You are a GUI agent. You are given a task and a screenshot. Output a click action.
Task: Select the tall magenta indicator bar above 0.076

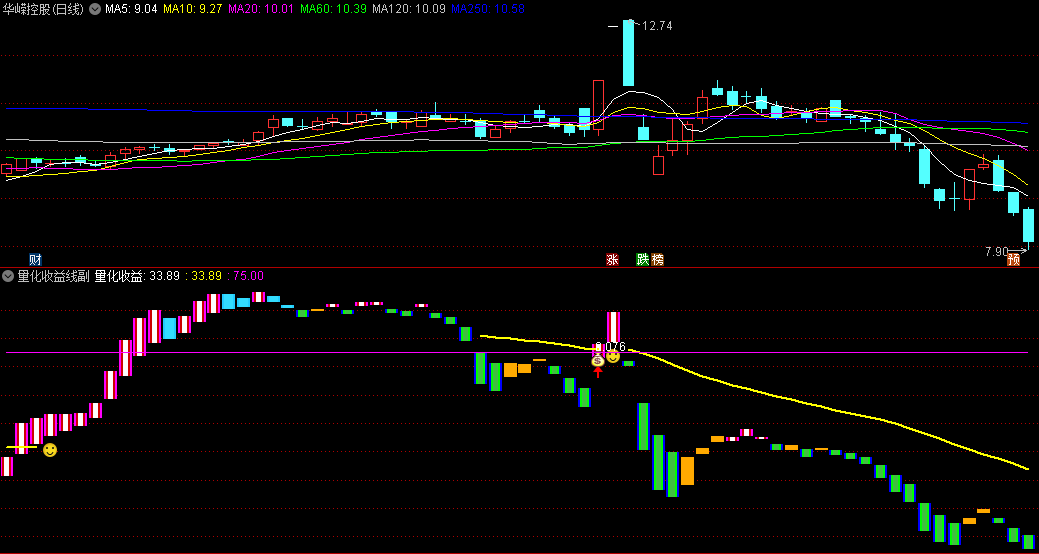(x=614, y=329)
